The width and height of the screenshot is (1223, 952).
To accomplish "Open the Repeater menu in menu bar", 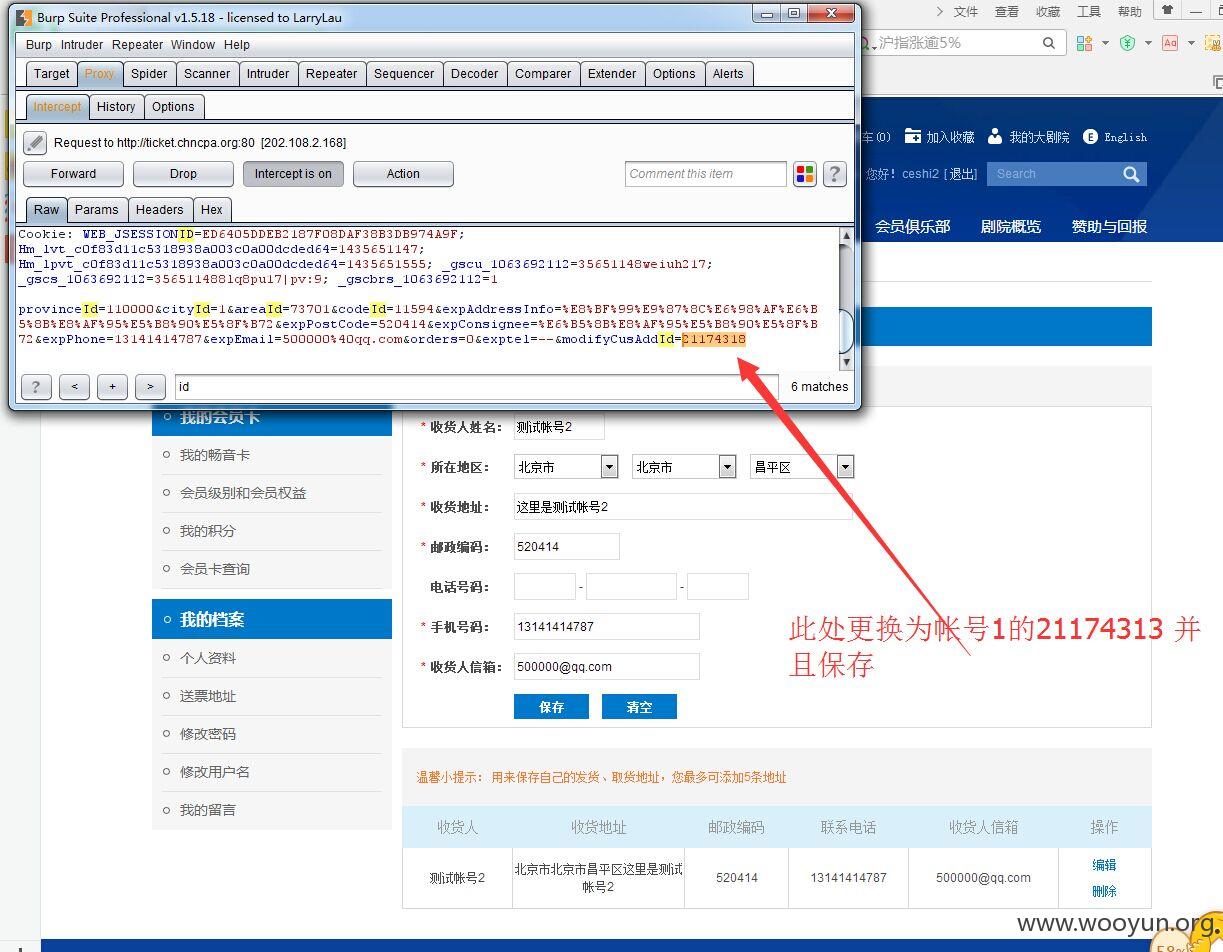I will click(x=138, y=45).
